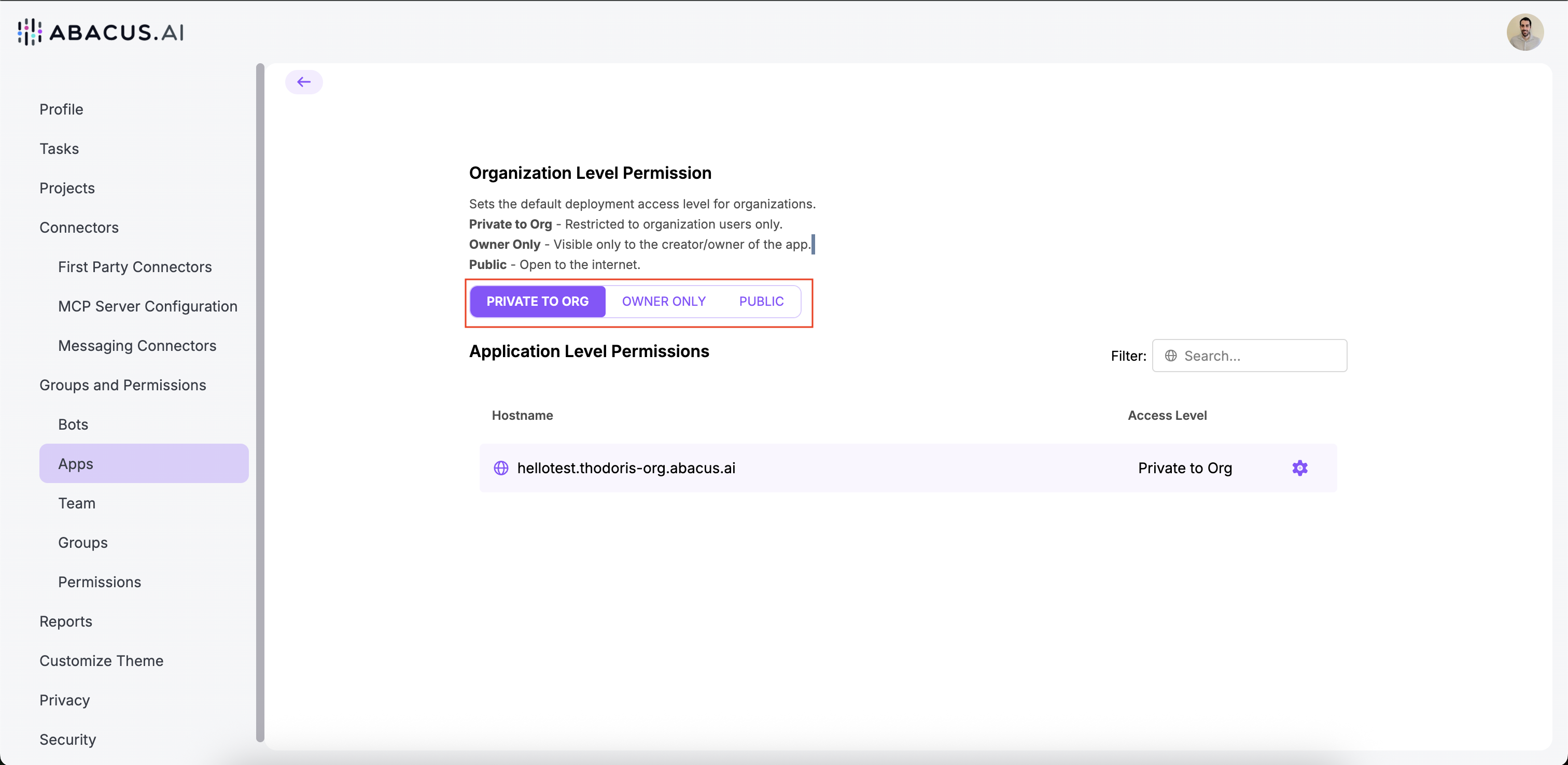Expand Groups and Permissions section
This screenshot has width=1568, height=765.
123,385
